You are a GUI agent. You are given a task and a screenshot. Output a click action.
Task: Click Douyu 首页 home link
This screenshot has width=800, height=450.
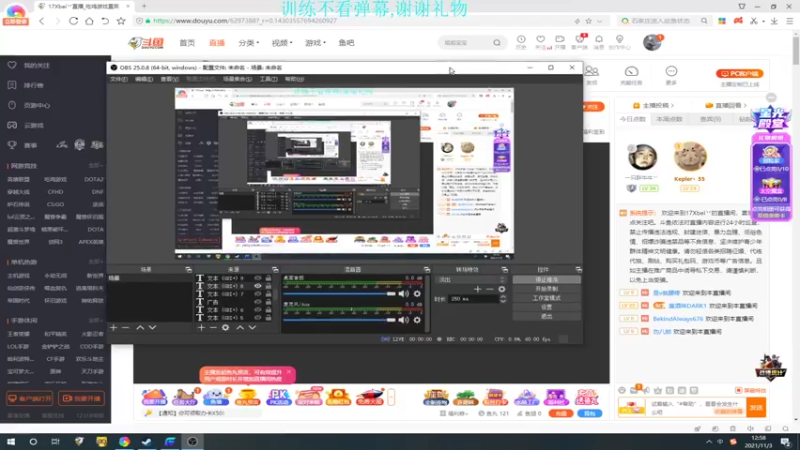(187, 43)
